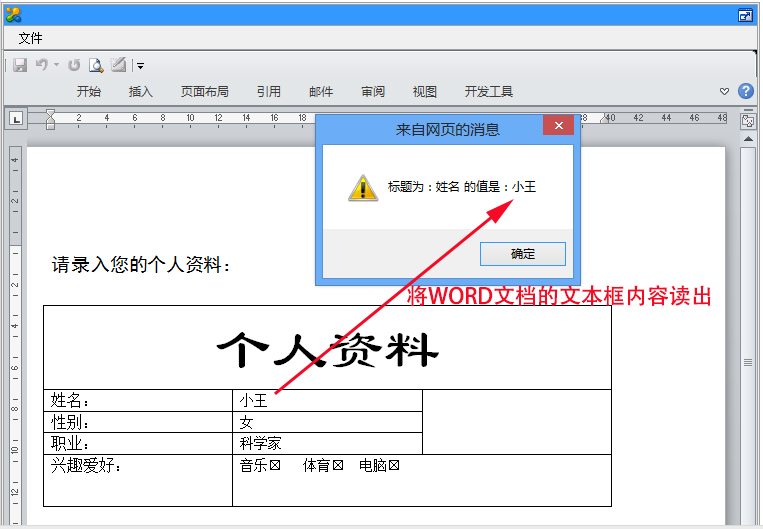Click the Redo icon in toolbar
Viewport: 763px width, 529px height.
coord(74,65)
